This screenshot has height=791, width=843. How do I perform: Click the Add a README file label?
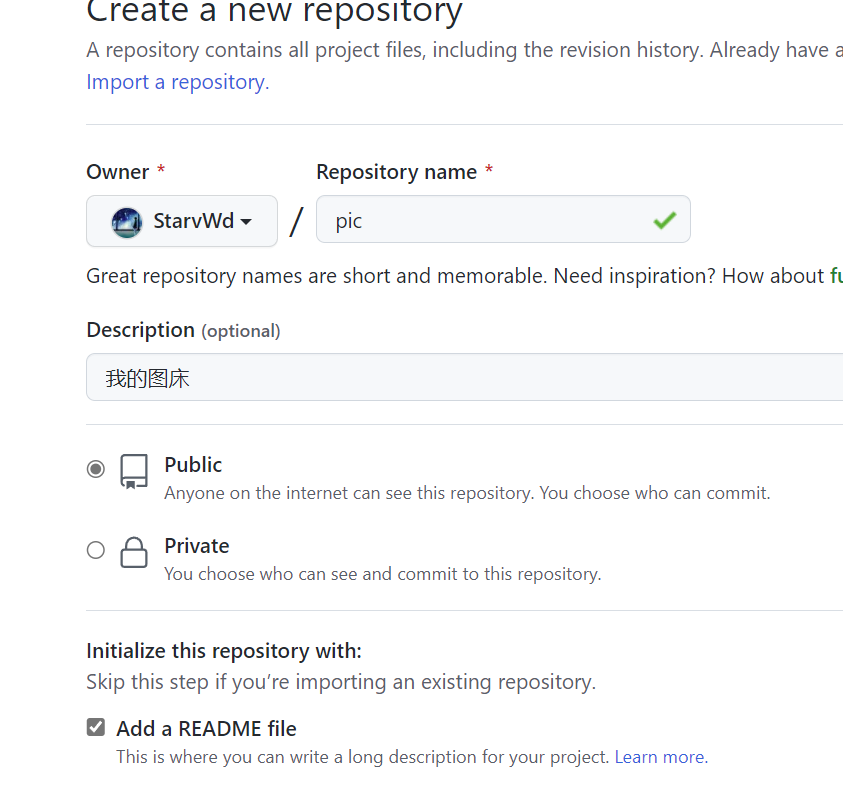point(206,728)
